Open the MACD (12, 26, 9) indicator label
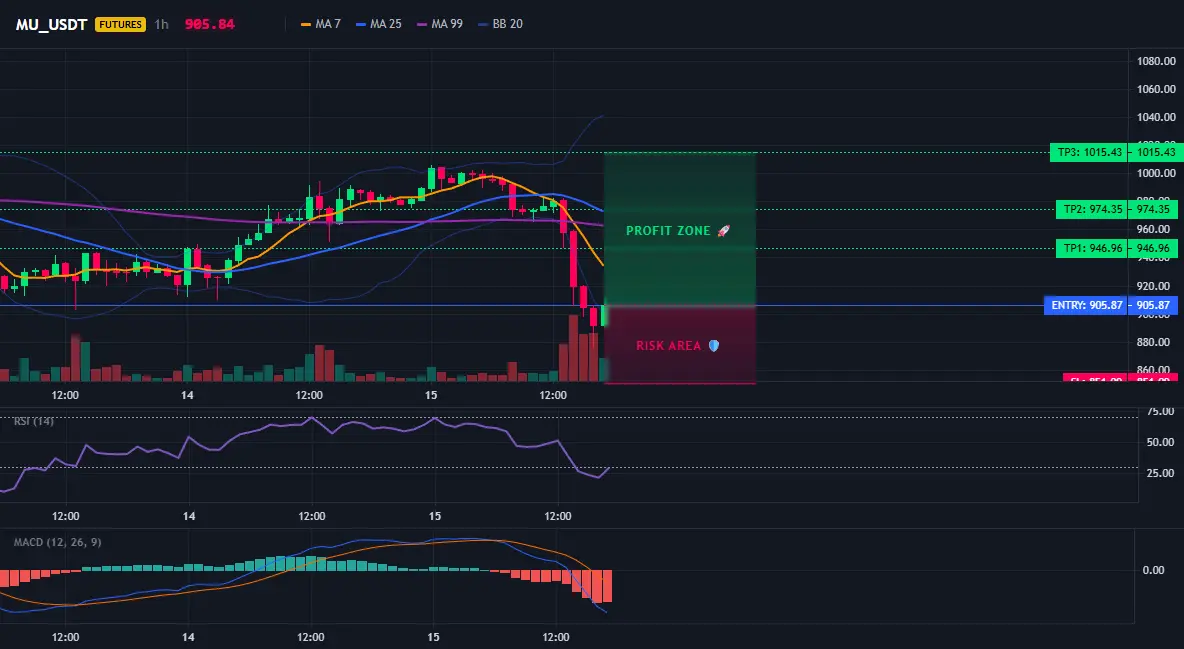Viewport: 1184px width, 649px height. click(x=57, y=542)
